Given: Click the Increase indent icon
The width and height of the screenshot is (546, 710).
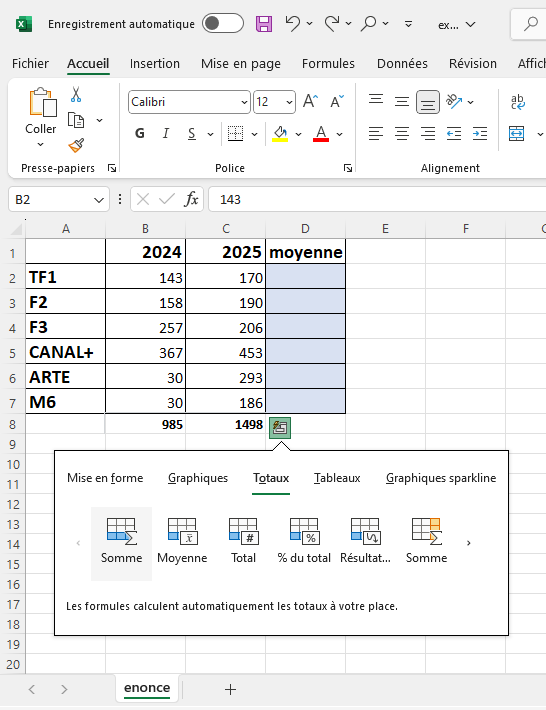Looking at the screenshot, I should (480, 134).
